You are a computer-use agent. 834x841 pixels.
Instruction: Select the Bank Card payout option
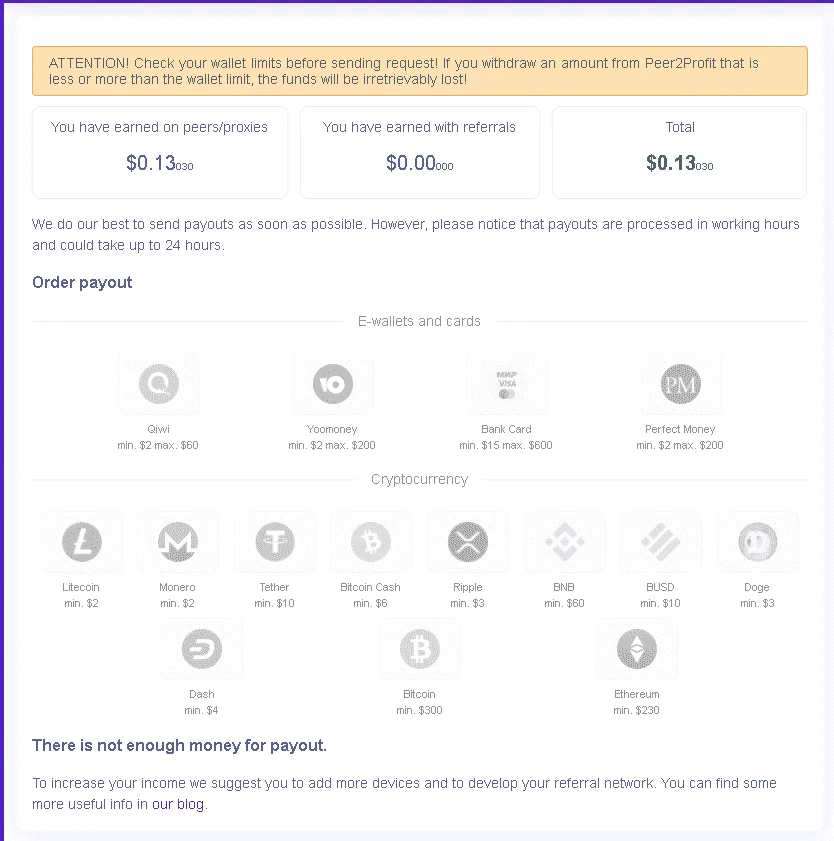click(507, 384)
